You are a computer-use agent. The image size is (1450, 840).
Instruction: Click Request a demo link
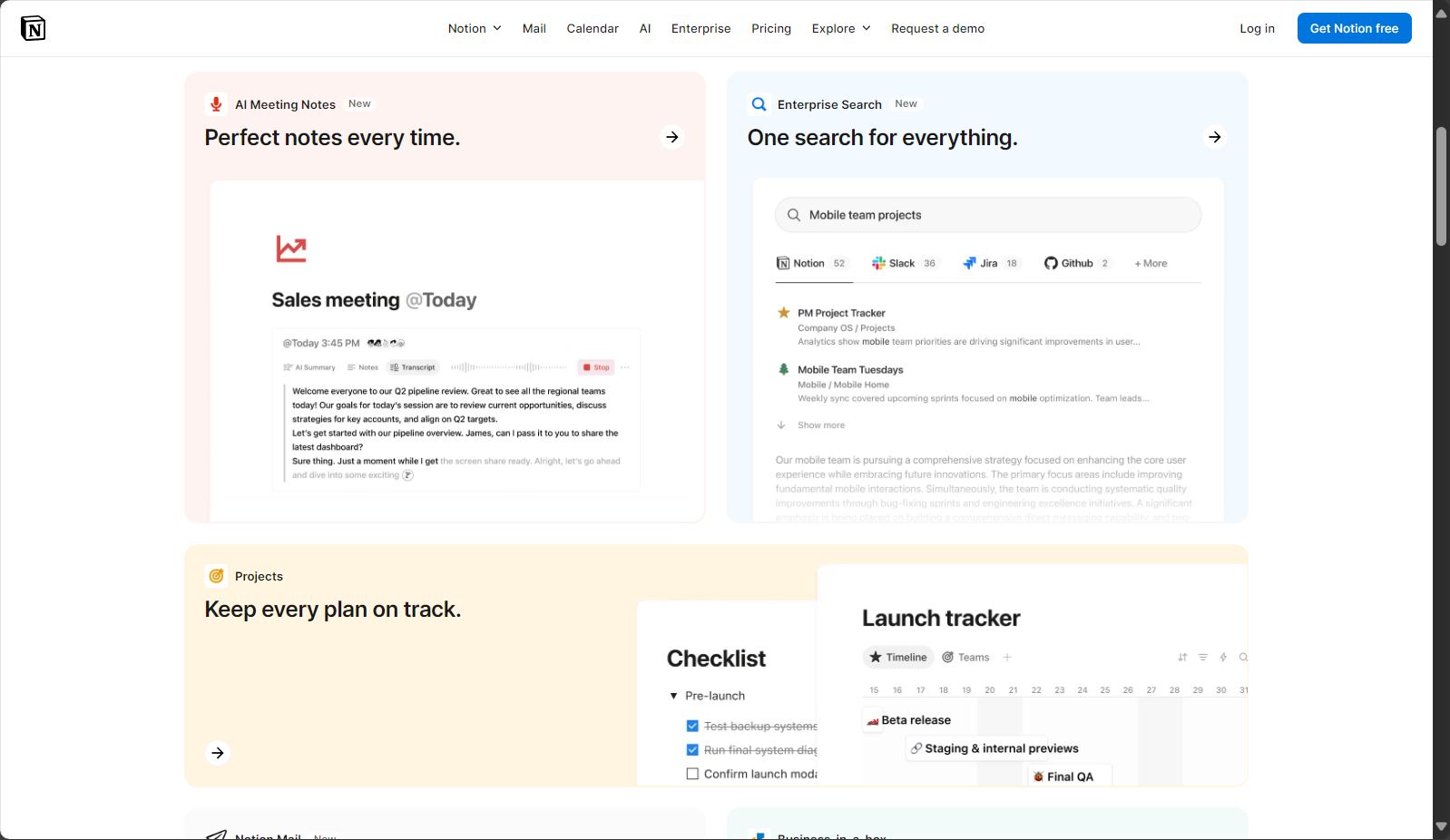click(937, 28)
